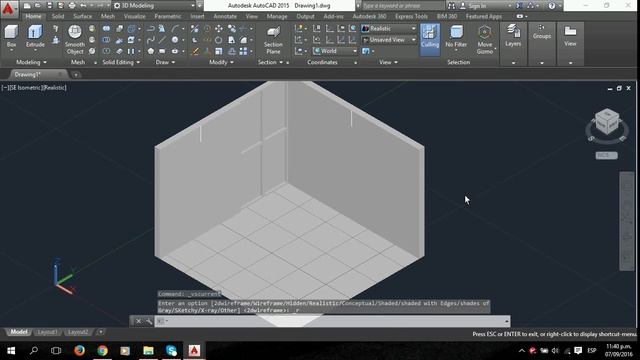
Task: Click the ViewCube in the viewport
Action: point(607,122)
